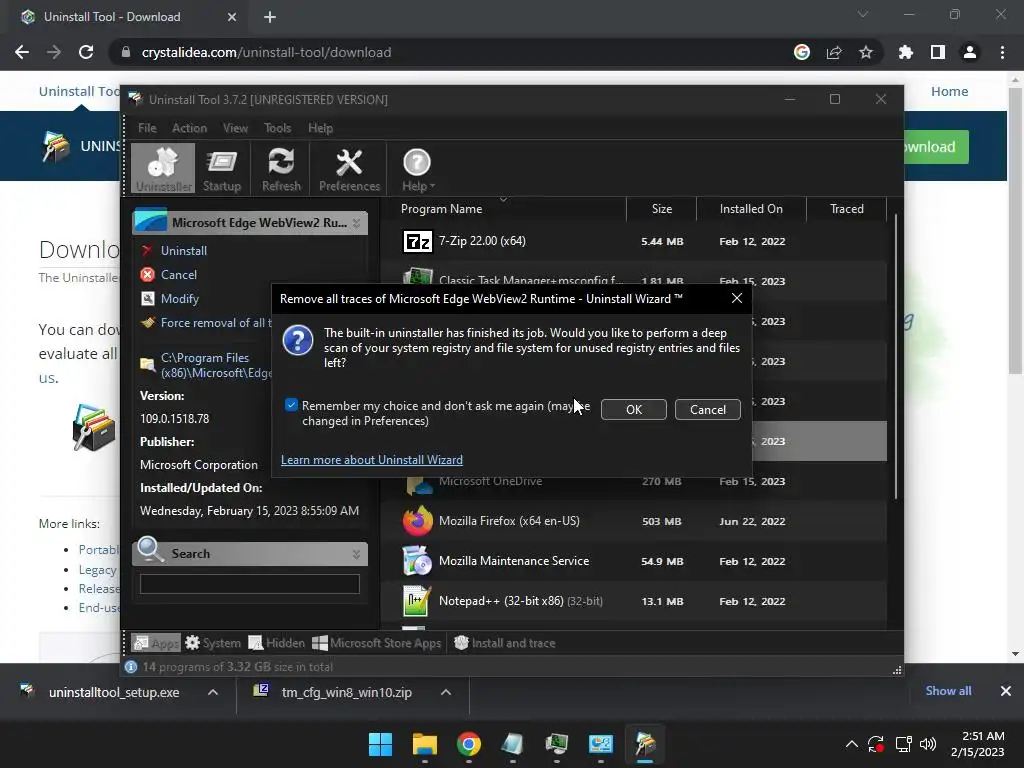The width and height of the screenshot is (1024, 768).
Task: Switch to Microsoft Store Apps tab
Action: 377,643
